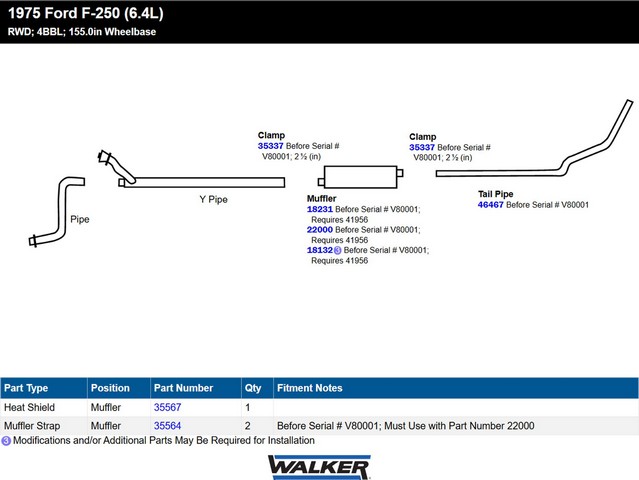Click the 'Must Use with Part Number 22000' note
This screenshot has width=639, height=480.
[459, 425]
